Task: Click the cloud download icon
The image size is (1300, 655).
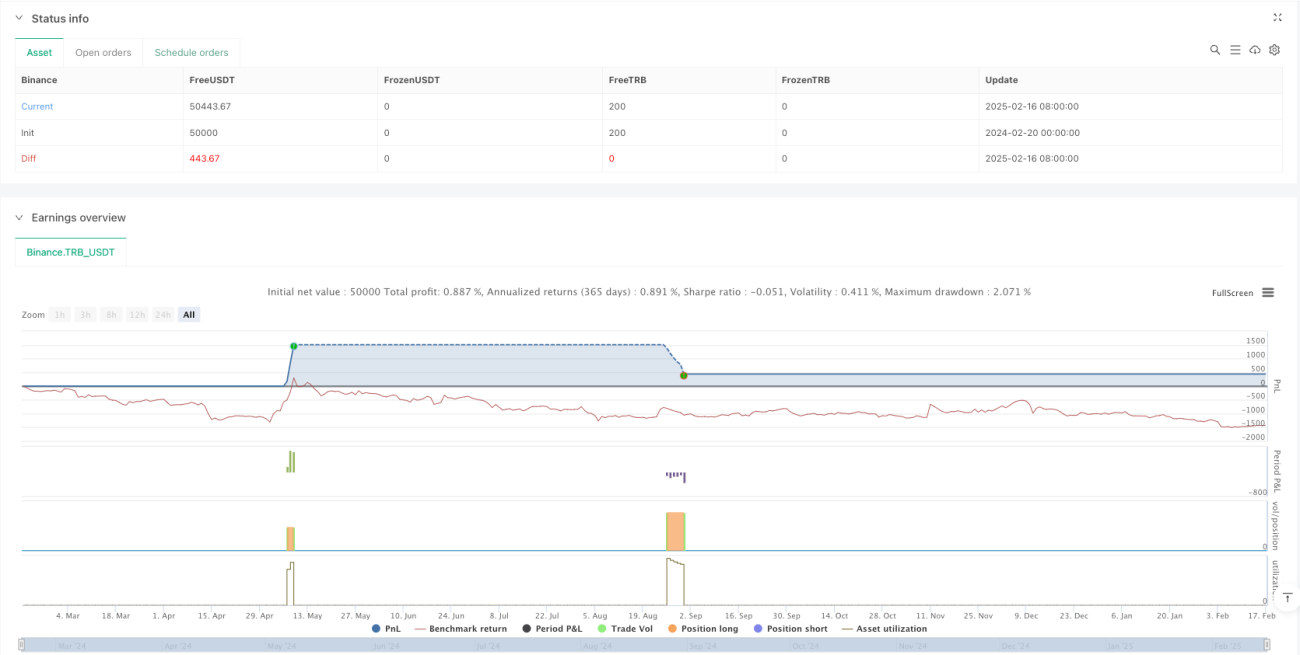Action: click(x=1255, y=50)
